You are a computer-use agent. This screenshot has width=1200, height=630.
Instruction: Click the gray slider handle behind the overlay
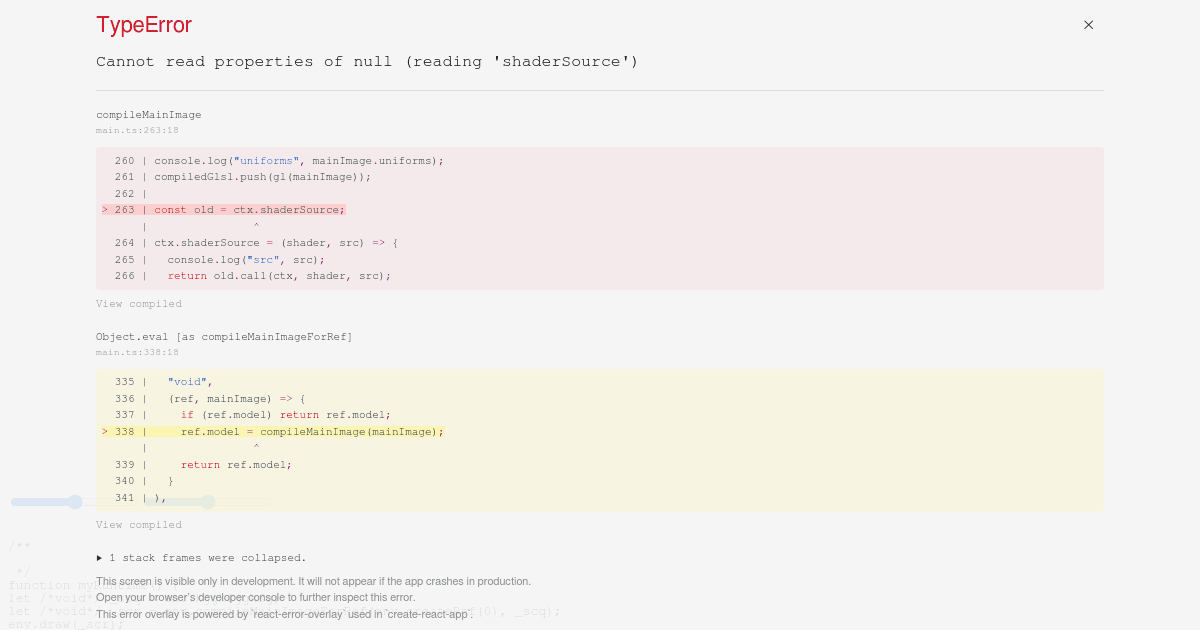(x=208, y=502)
